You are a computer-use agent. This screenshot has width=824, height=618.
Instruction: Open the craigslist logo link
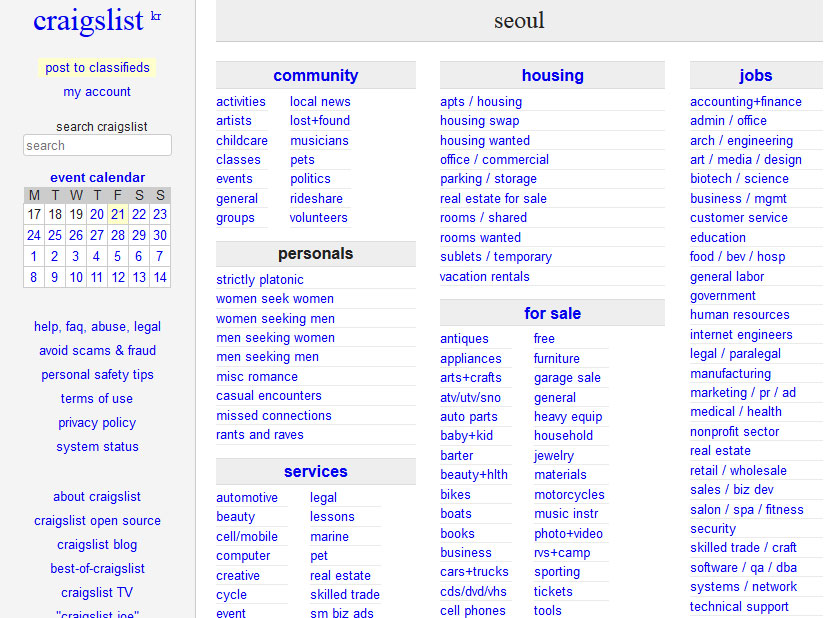88,21
